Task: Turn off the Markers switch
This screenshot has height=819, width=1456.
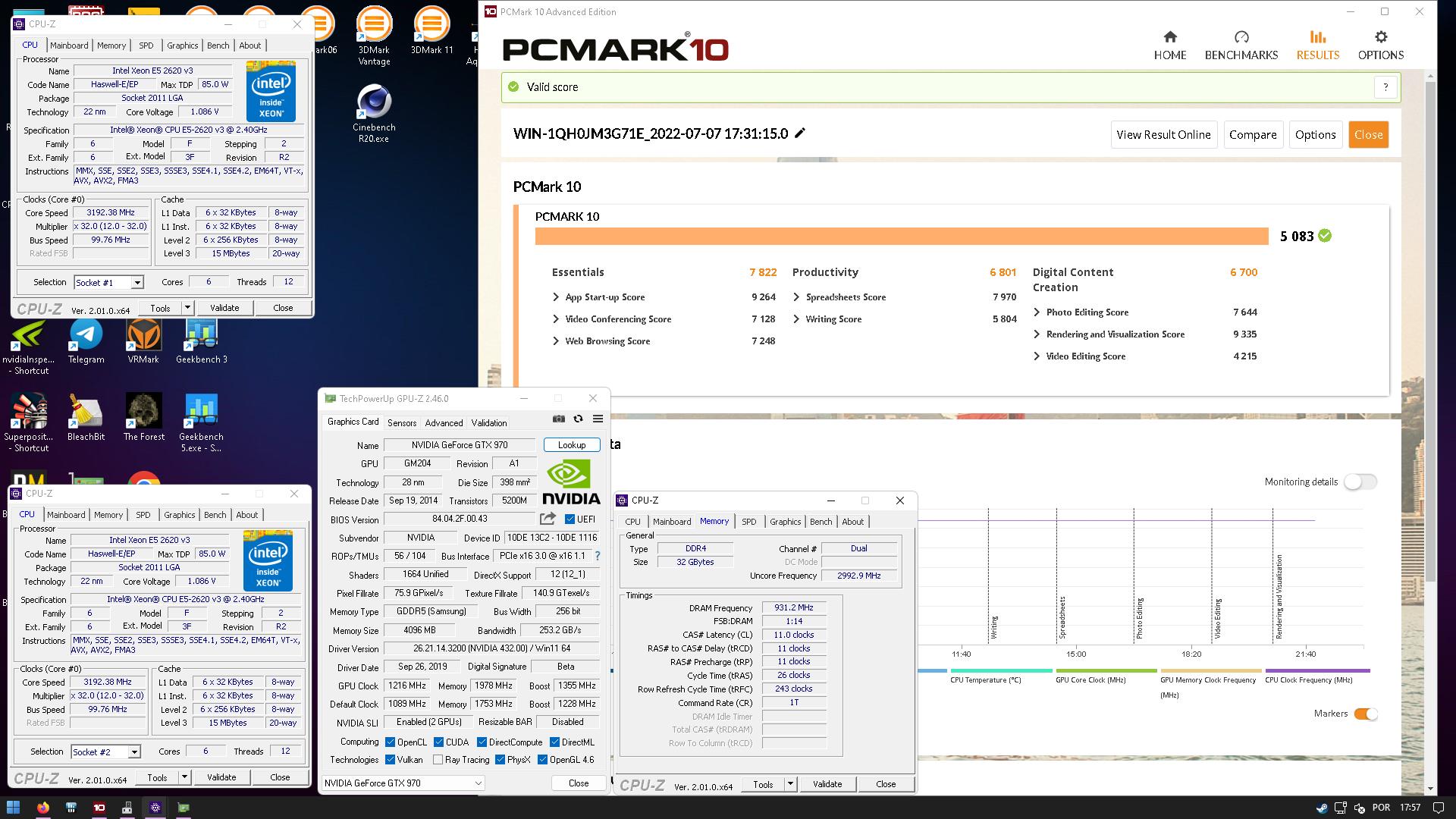Action: [1365, 714]
